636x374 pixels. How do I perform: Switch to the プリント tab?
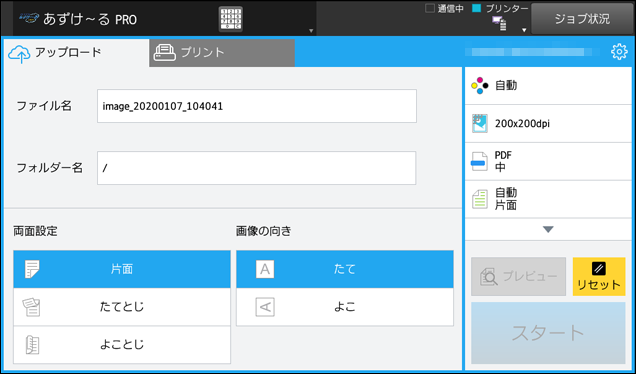(222, 52)
